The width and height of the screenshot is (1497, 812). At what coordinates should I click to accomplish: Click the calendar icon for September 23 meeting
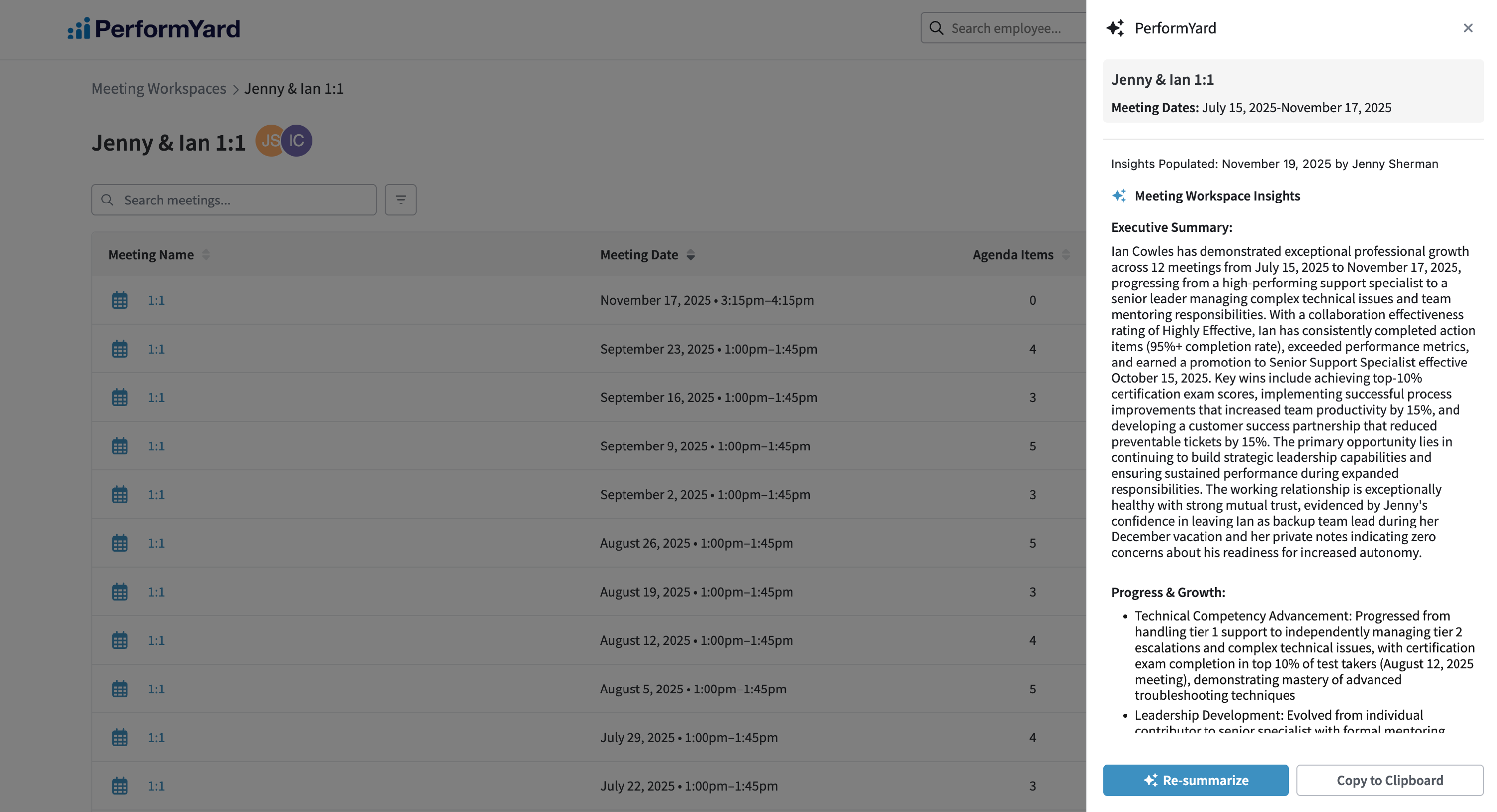point(120,349)
